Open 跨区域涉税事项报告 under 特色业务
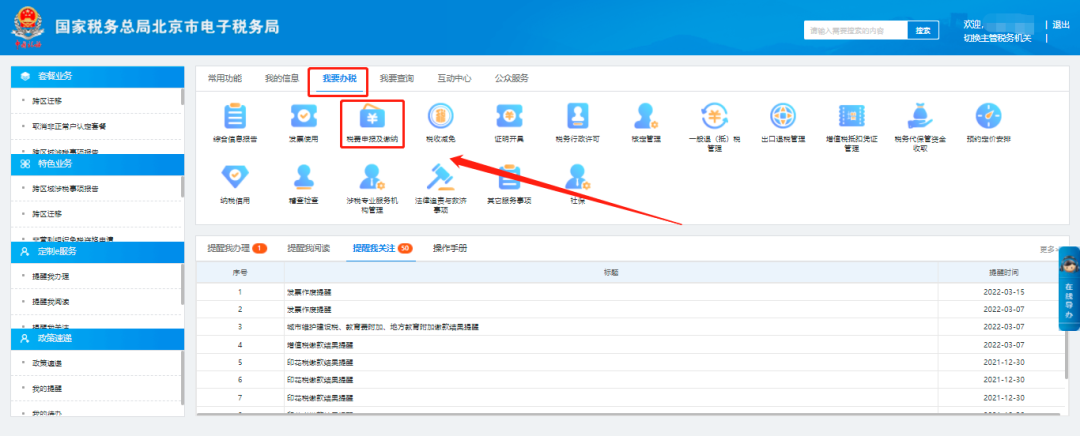 coord(65,188)
